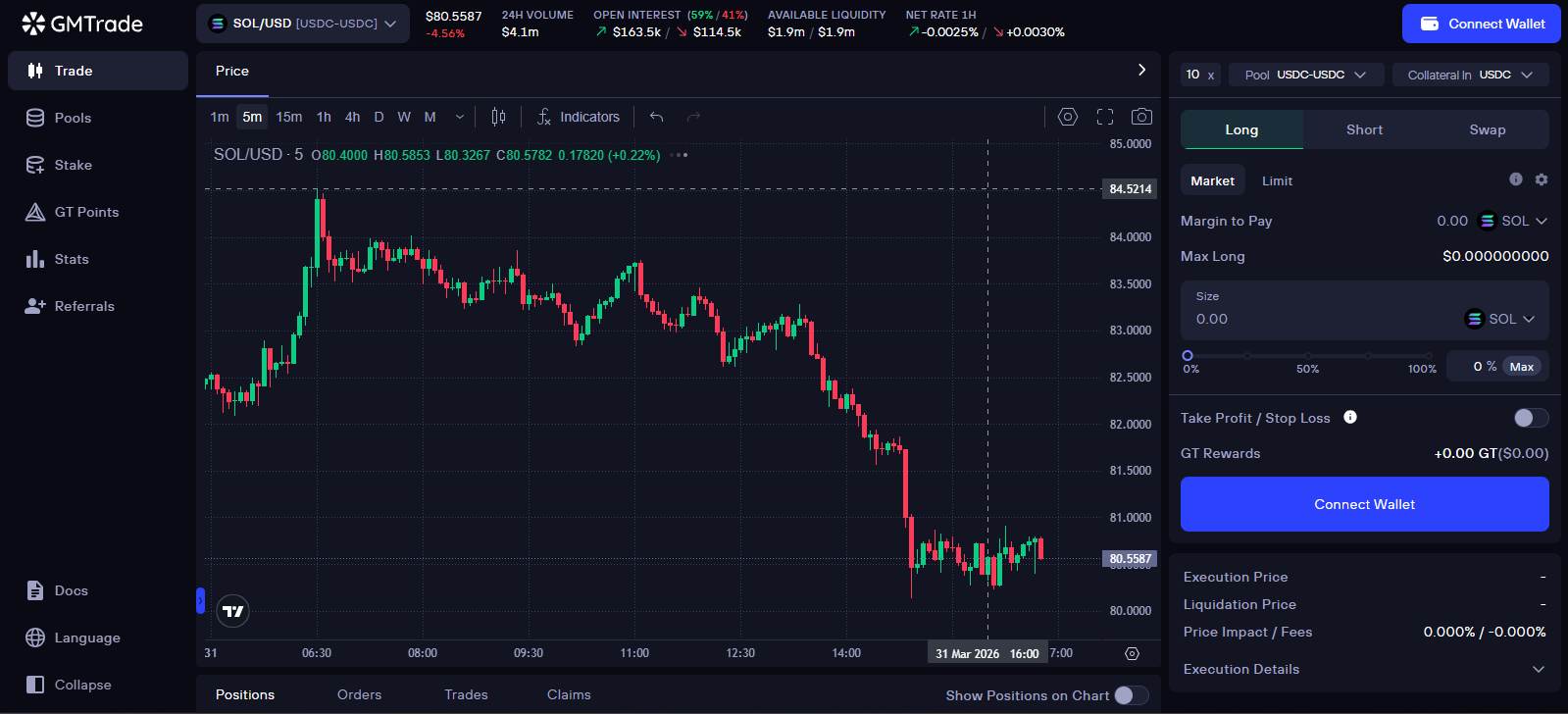Open the chart candle style selector
This screenshot has width=1568, height=714.
[x=498, y=117]
